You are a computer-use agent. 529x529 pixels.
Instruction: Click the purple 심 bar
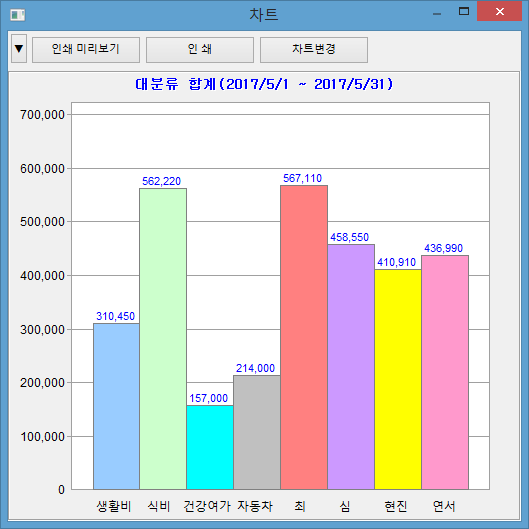tap(351, 367)
